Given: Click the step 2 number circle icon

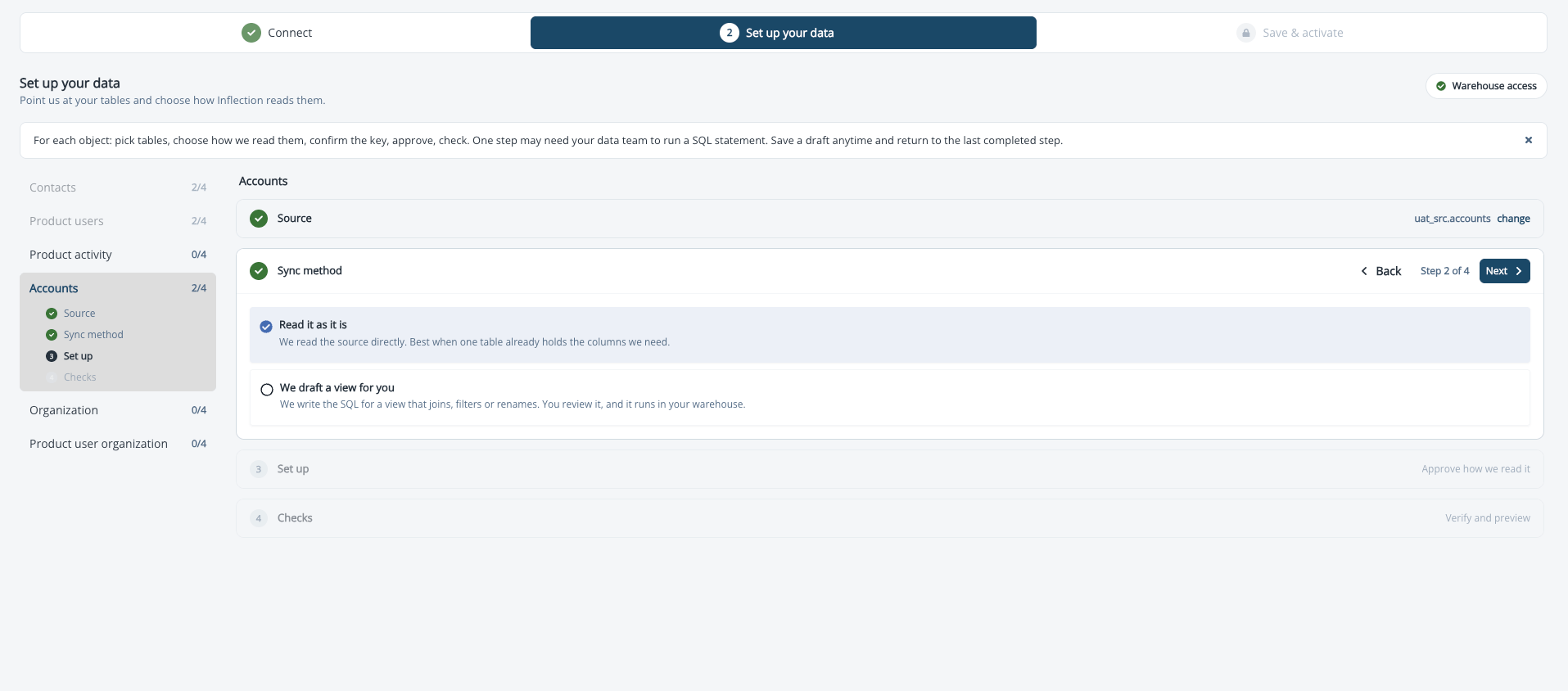Looking at the screenshot, I should coord(729,33).
